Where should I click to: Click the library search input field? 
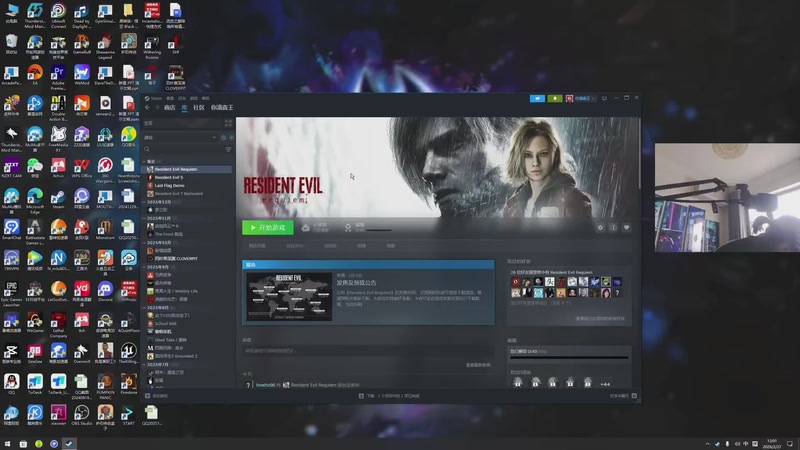187,149
